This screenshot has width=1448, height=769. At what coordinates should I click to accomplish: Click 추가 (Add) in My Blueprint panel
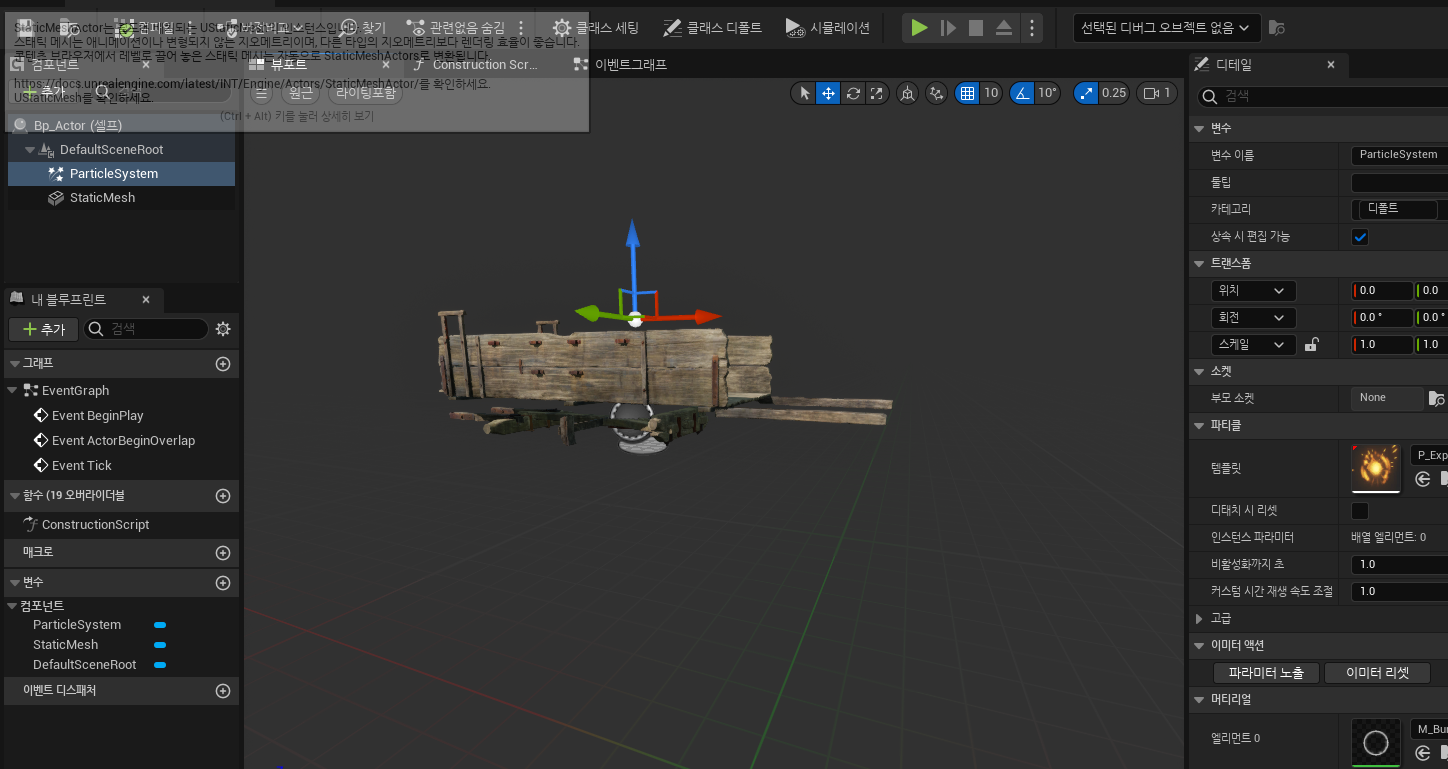[x=43, y=329]
